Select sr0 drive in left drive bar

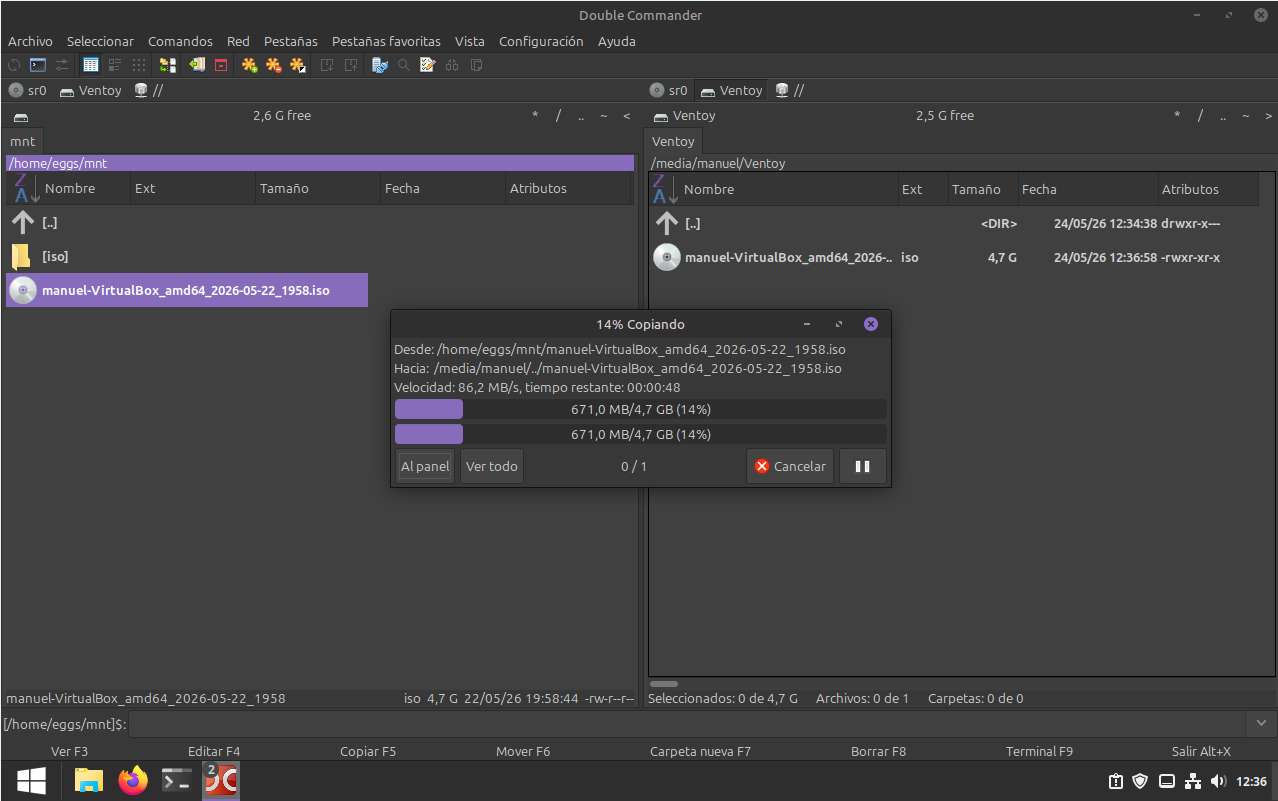(x=28, y=90)
